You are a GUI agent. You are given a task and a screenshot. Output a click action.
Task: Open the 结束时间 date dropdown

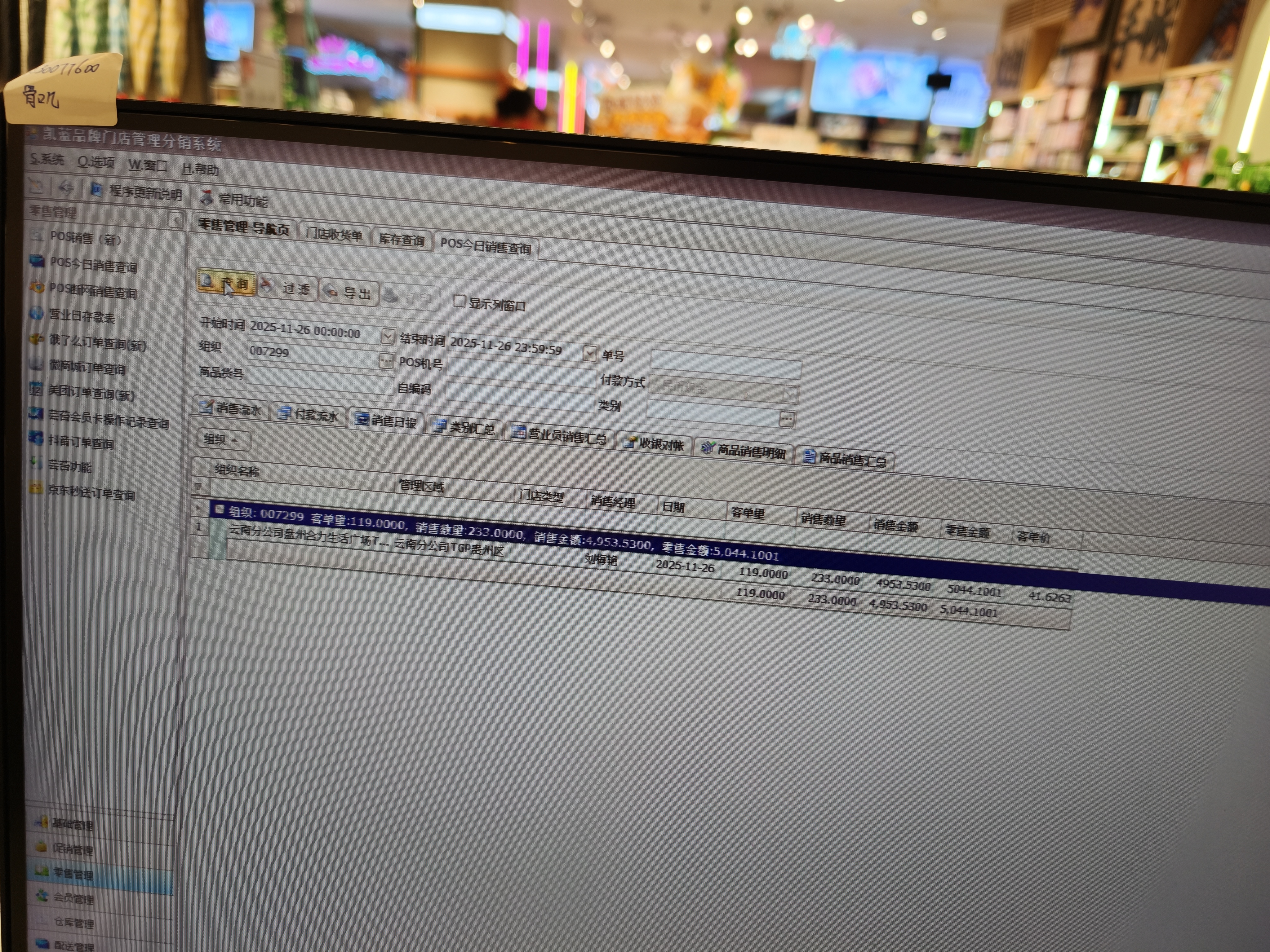click(x=589, y=353)
